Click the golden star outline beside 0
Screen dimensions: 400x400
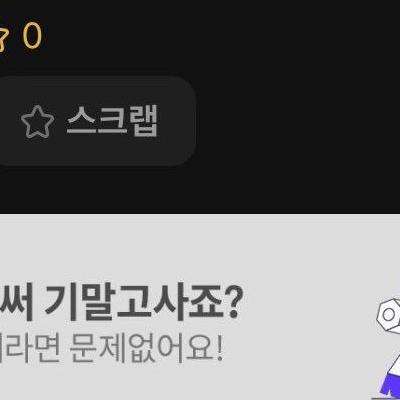pos(3,38)
